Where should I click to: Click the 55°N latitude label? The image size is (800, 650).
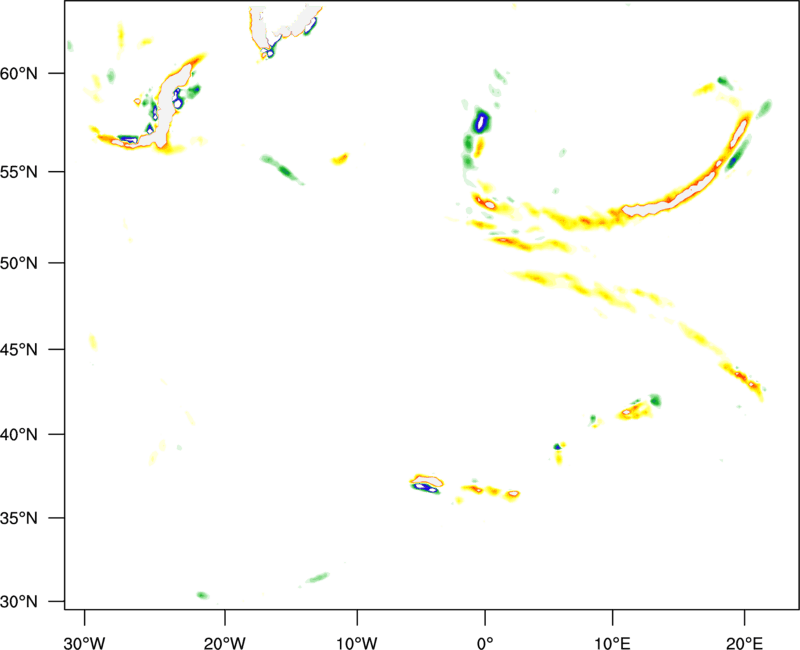coord(19,172)
